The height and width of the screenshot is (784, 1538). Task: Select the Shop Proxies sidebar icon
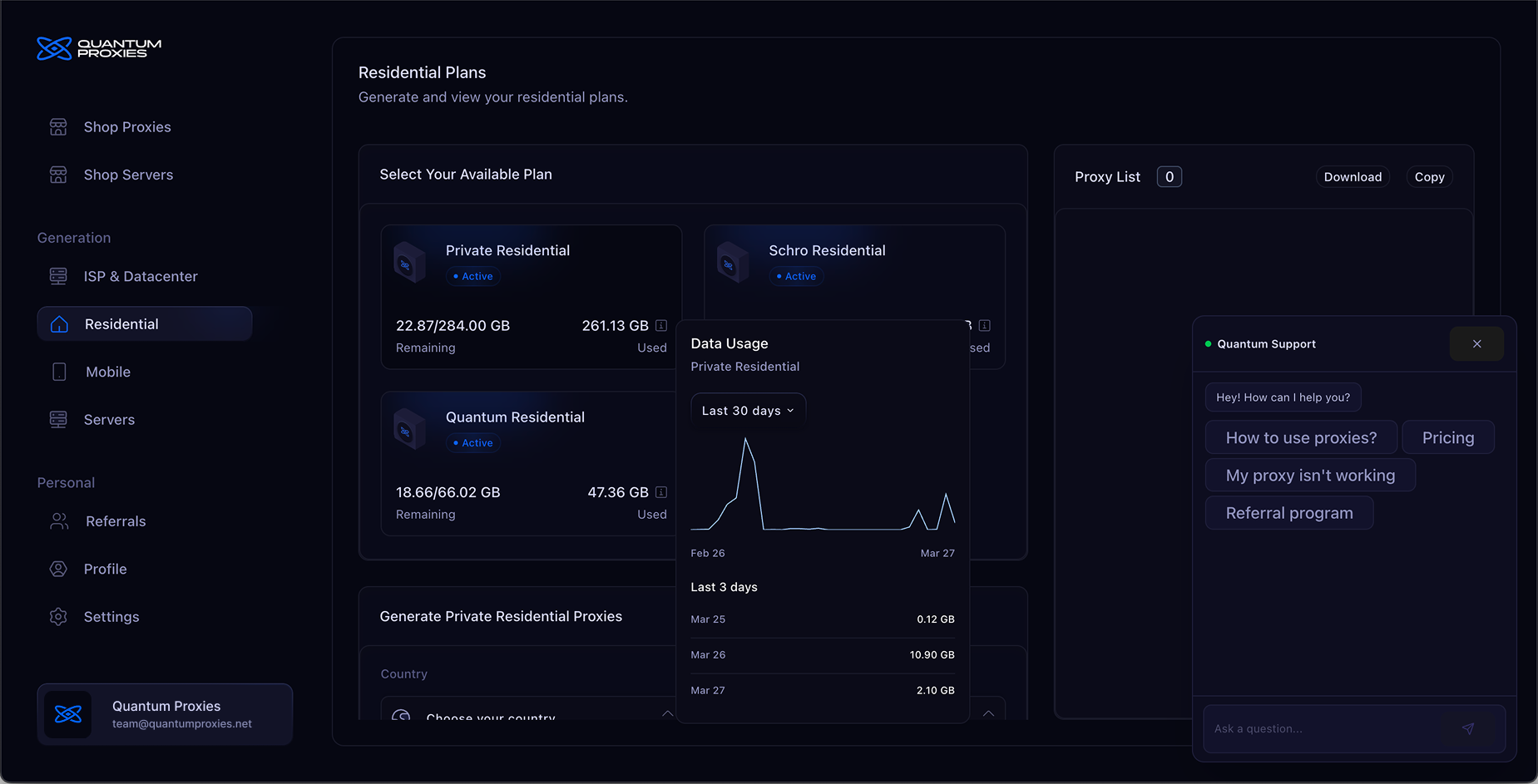tap(58, 126)
